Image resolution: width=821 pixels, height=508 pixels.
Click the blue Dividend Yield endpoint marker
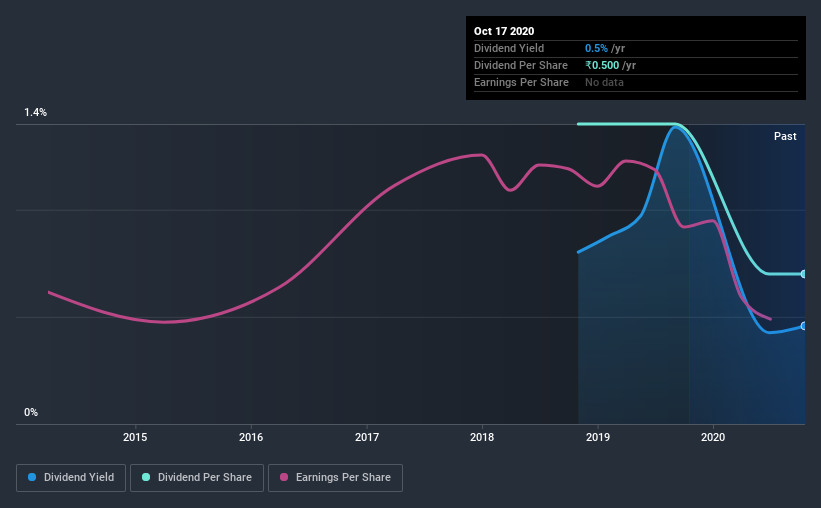coord(803,326)
